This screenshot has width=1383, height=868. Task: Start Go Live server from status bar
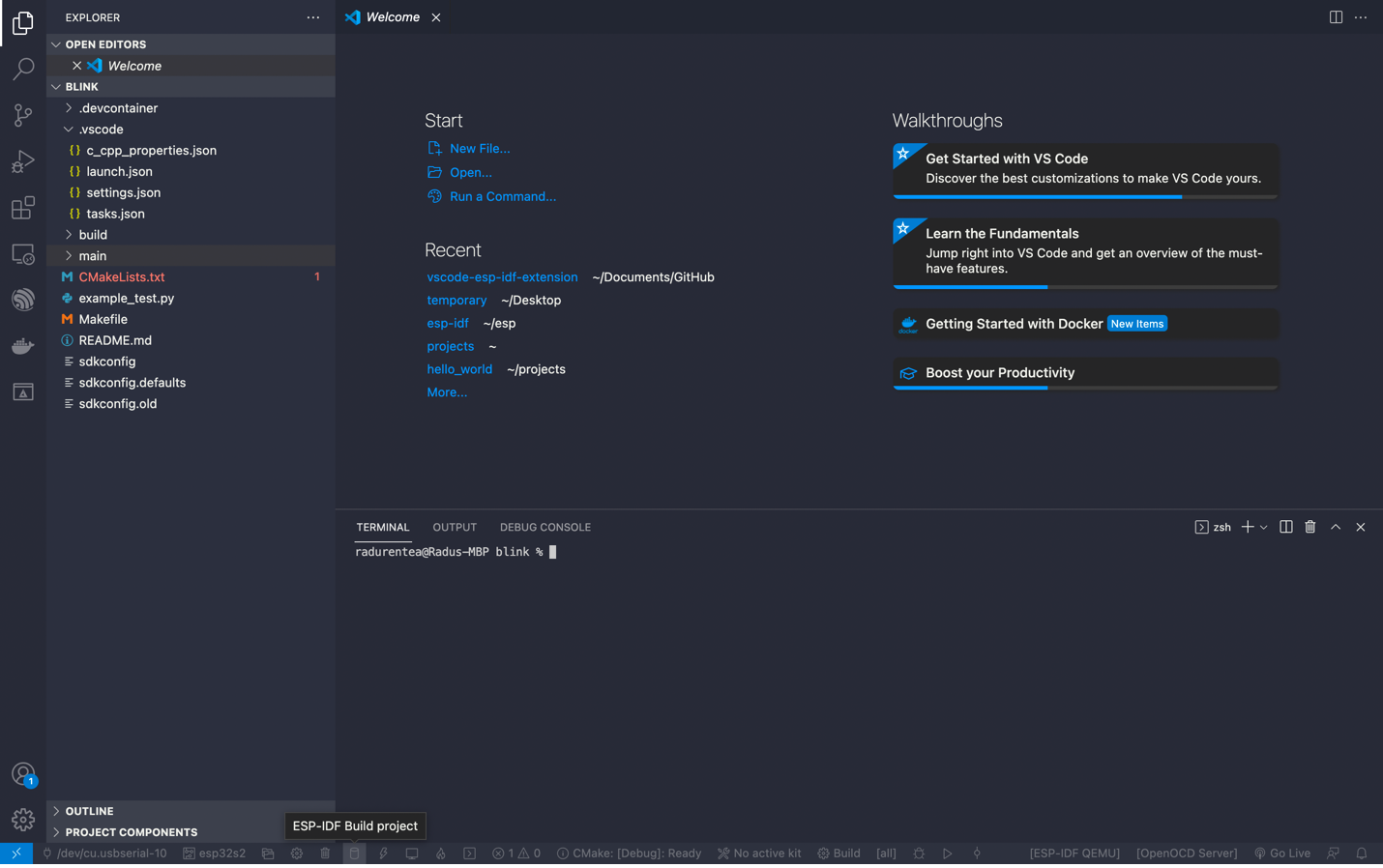click(x=1282, y=854)
